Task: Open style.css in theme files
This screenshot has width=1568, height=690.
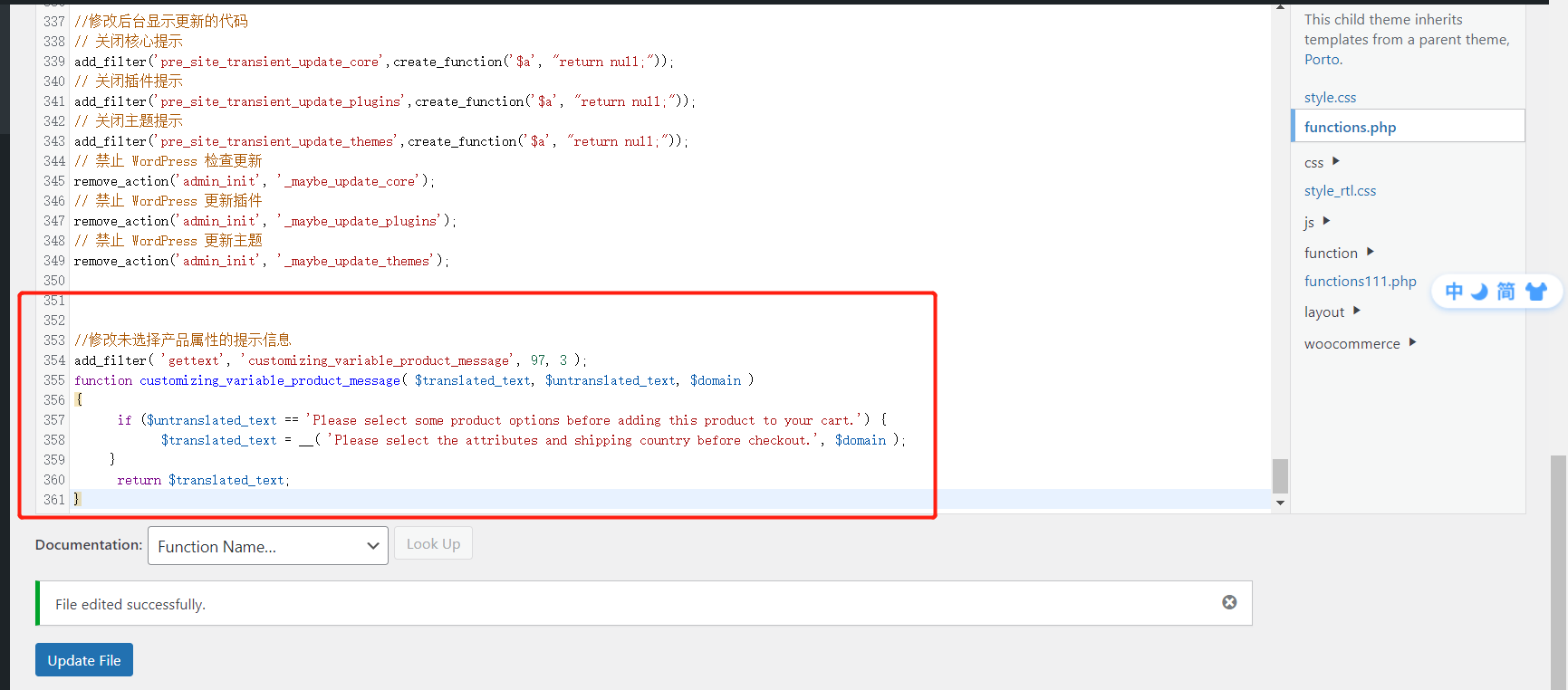Action: [x=1330, y=98]
